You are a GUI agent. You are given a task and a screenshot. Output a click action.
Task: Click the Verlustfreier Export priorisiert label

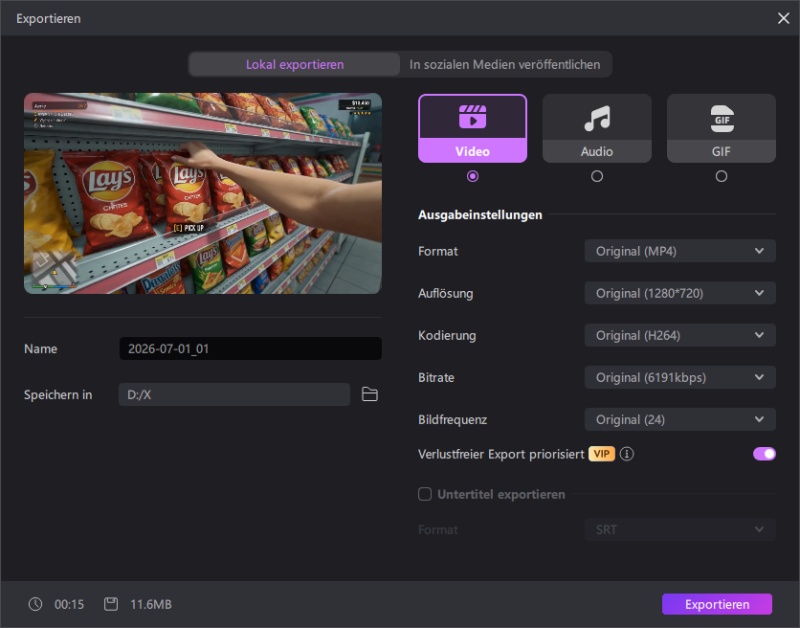[x=501, y=454]
